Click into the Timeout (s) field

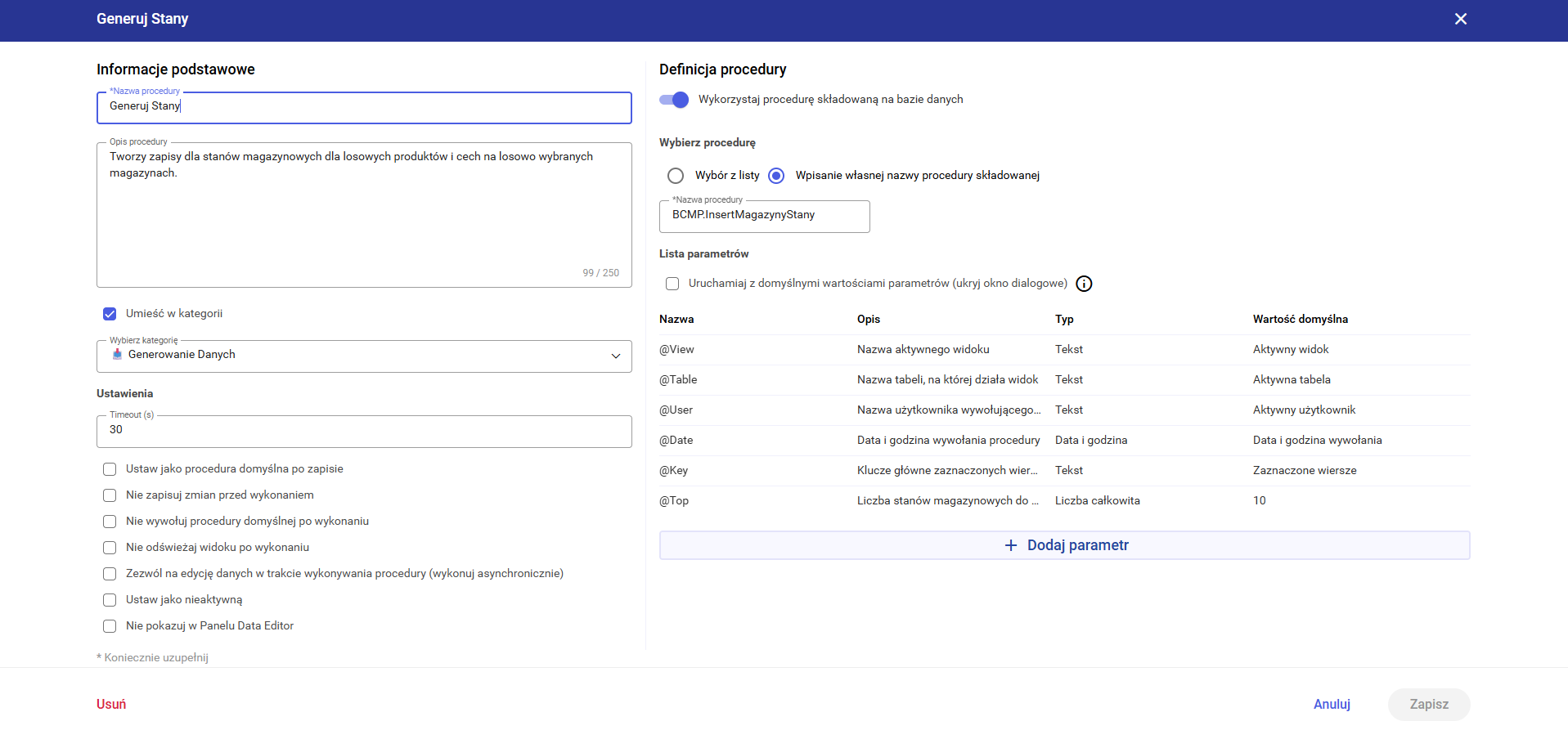pos(364,431)
